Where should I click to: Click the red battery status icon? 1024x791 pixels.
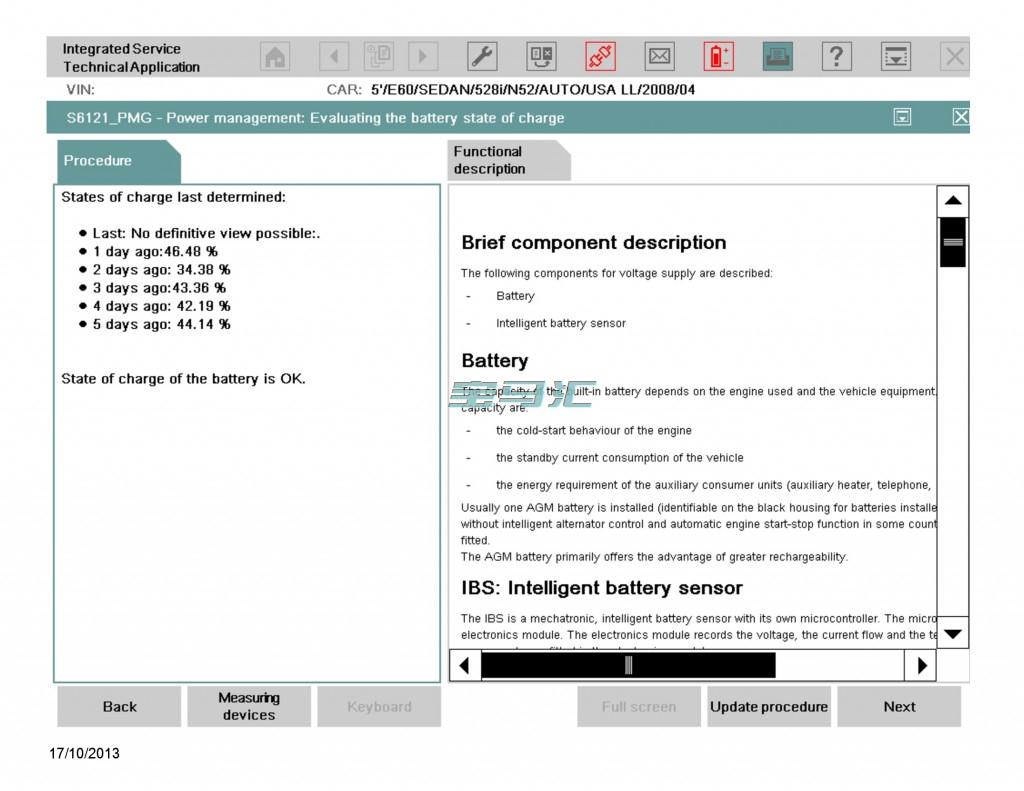click(x=718, y=57)
